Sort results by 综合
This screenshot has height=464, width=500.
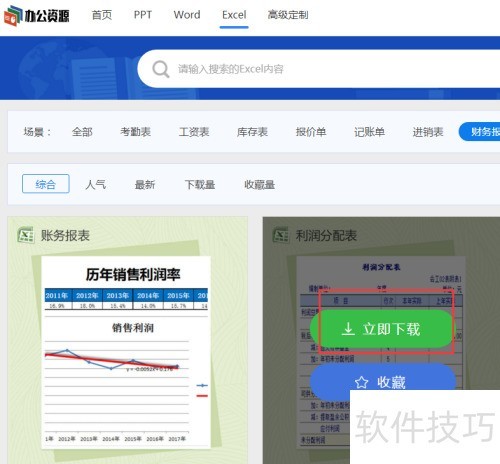pos(46,184)
